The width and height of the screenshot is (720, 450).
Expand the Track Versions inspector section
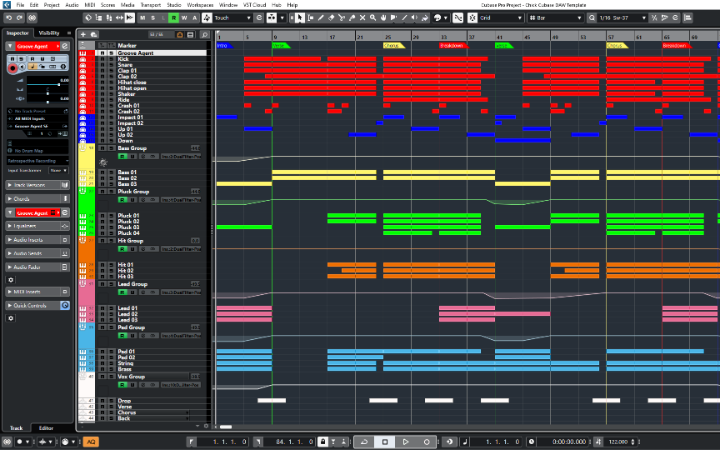pyautogui.click(x=38, y=185)
